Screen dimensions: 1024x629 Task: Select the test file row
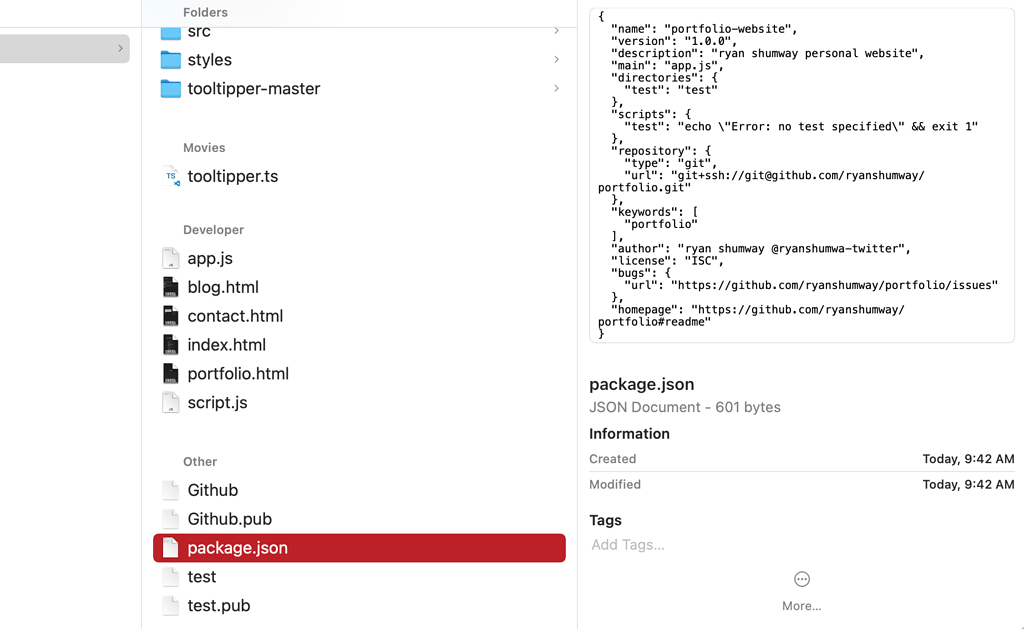tap(202, 577)
